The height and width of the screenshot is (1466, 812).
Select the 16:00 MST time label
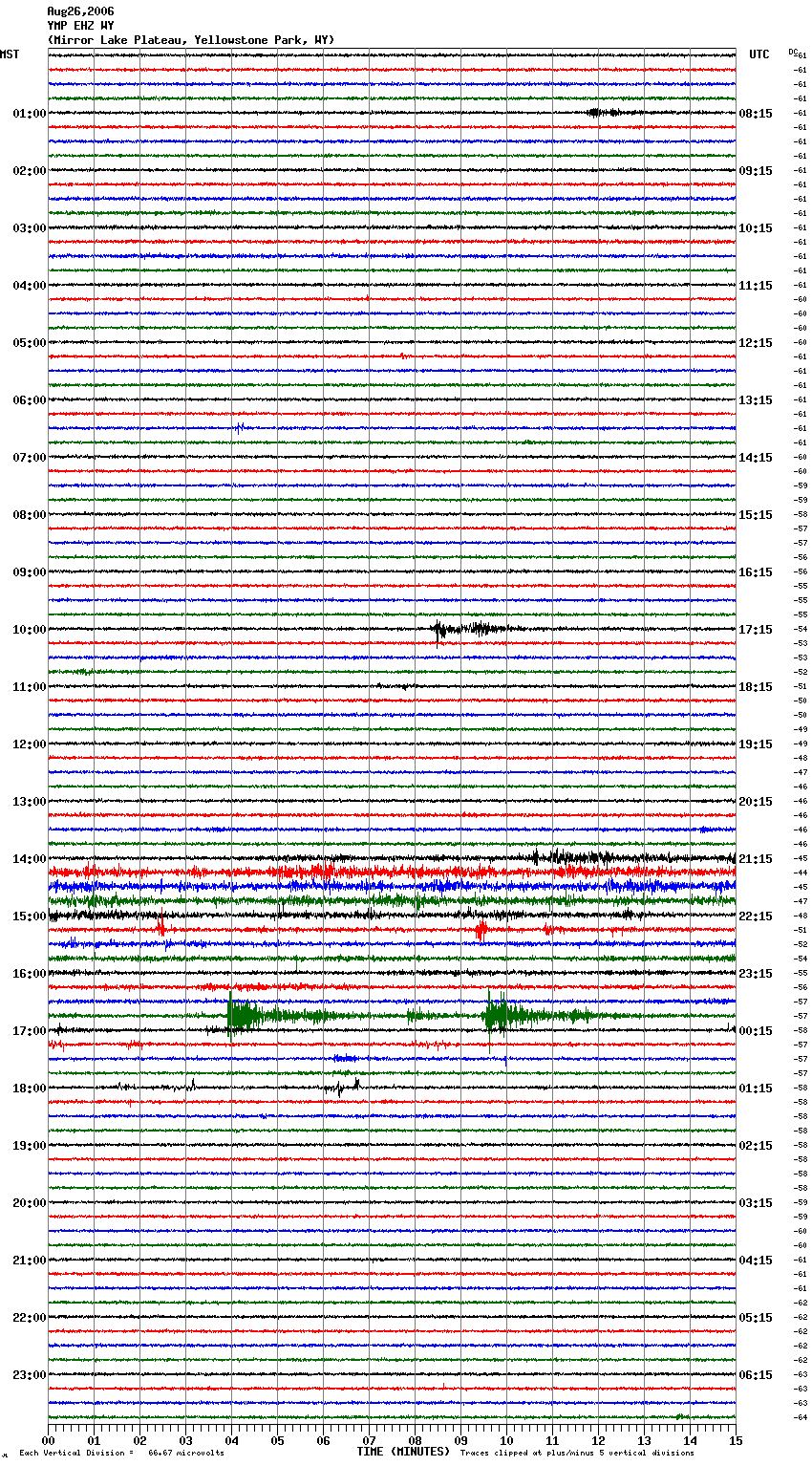(30, 974)
